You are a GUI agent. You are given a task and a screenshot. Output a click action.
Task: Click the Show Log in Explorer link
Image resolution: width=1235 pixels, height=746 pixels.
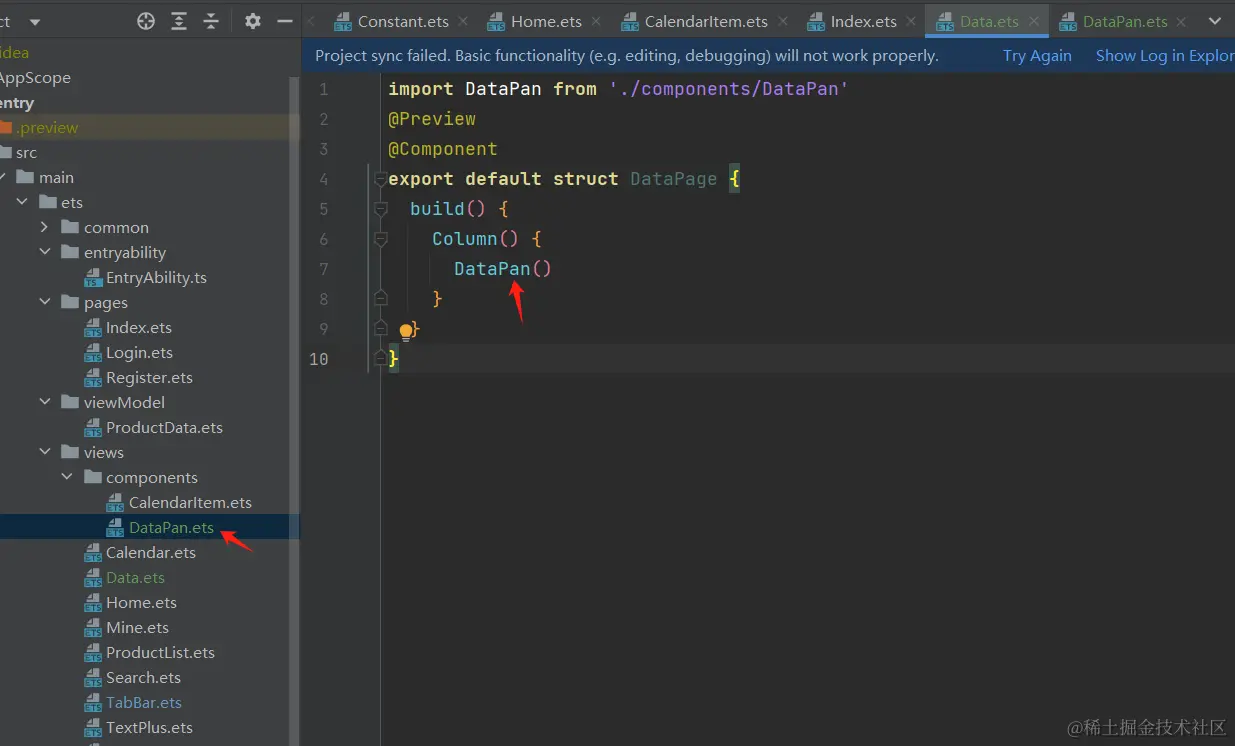[1165, 56]
